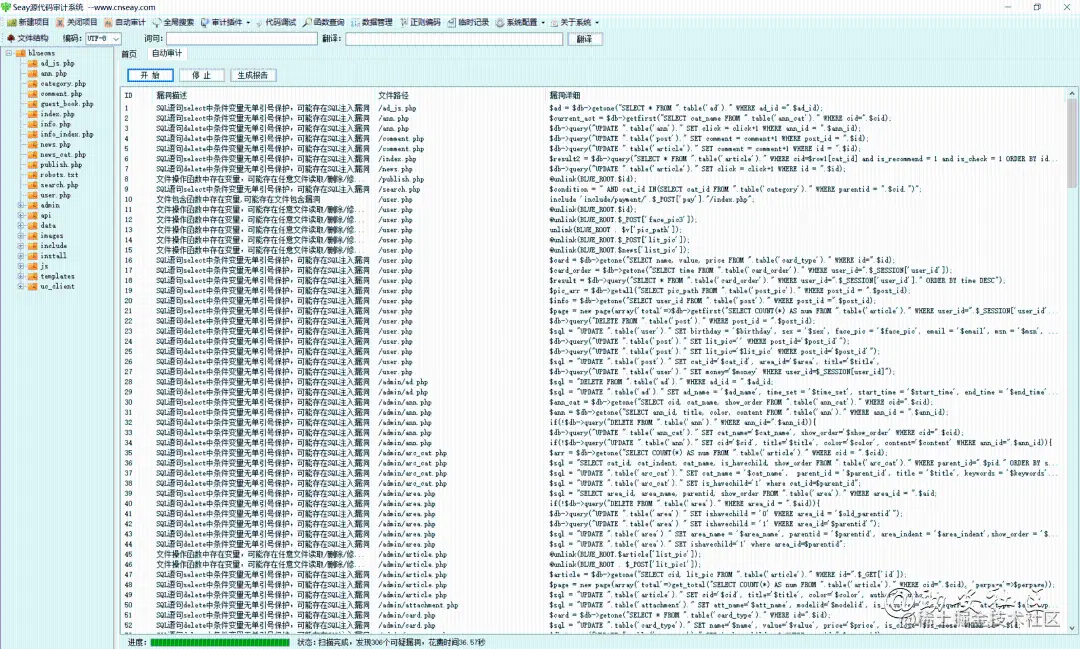Select row 9 path /search.php

coord(399,189)
